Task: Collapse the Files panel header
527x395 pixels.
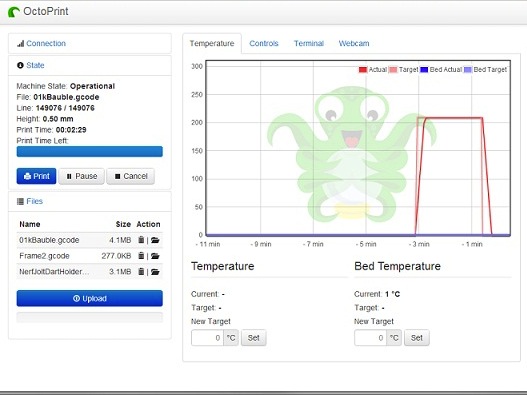Action: point(34,201)
